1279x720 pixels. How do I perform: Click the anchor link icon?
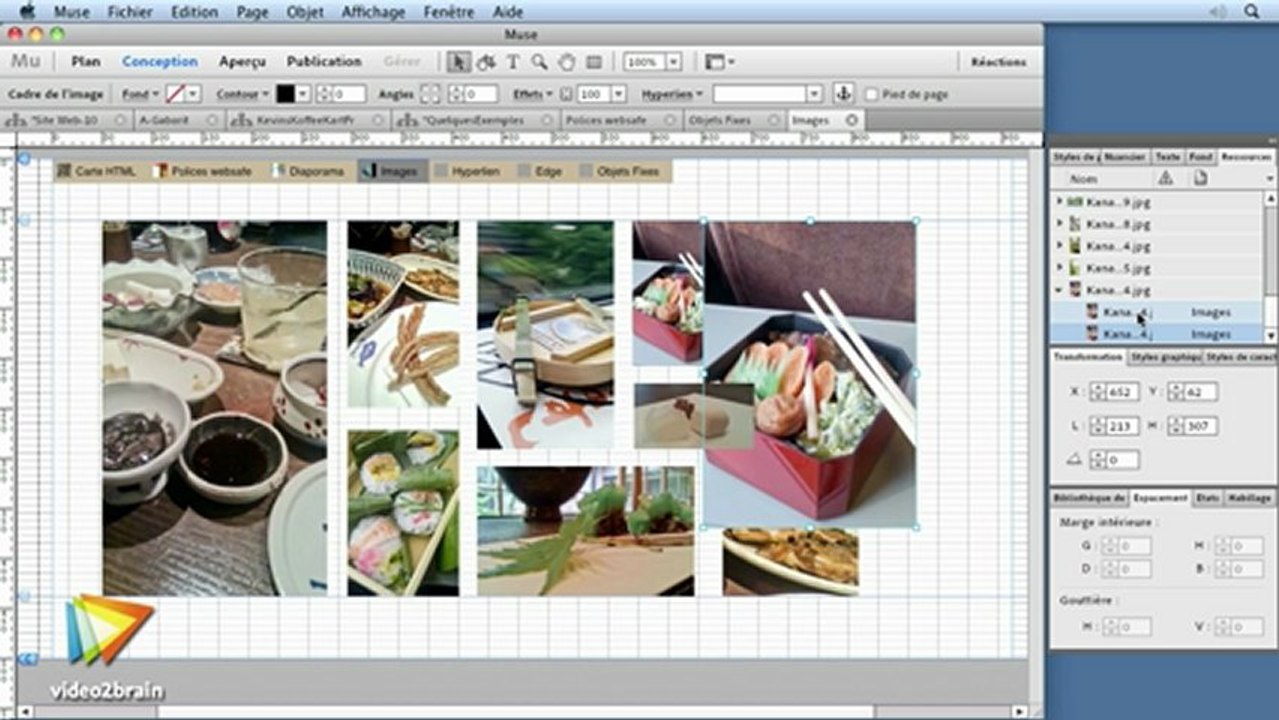pyautogui.click(x=843, y=93)
